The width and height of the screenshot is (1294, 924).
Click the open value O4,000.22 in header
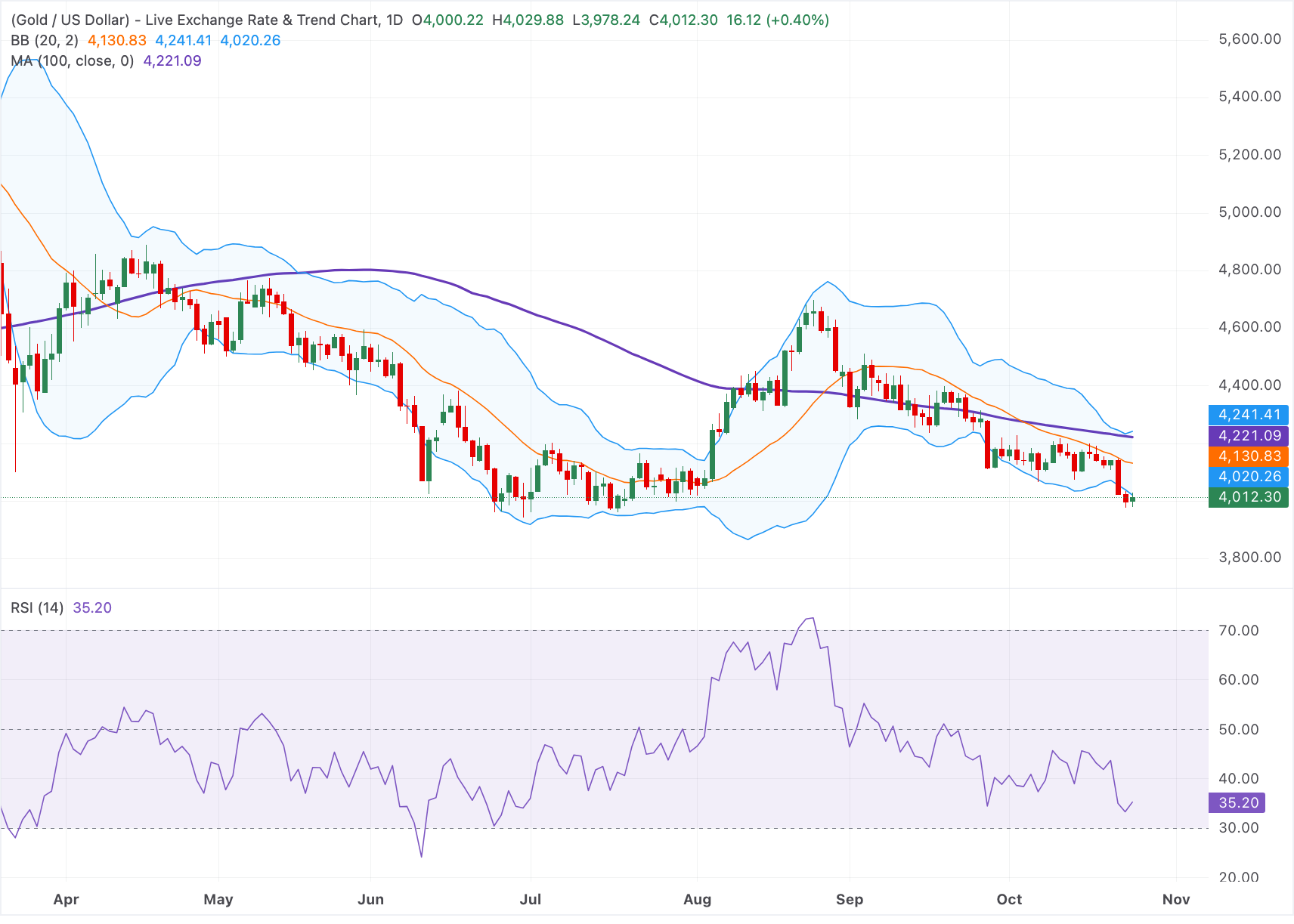(x=447, y=20)
